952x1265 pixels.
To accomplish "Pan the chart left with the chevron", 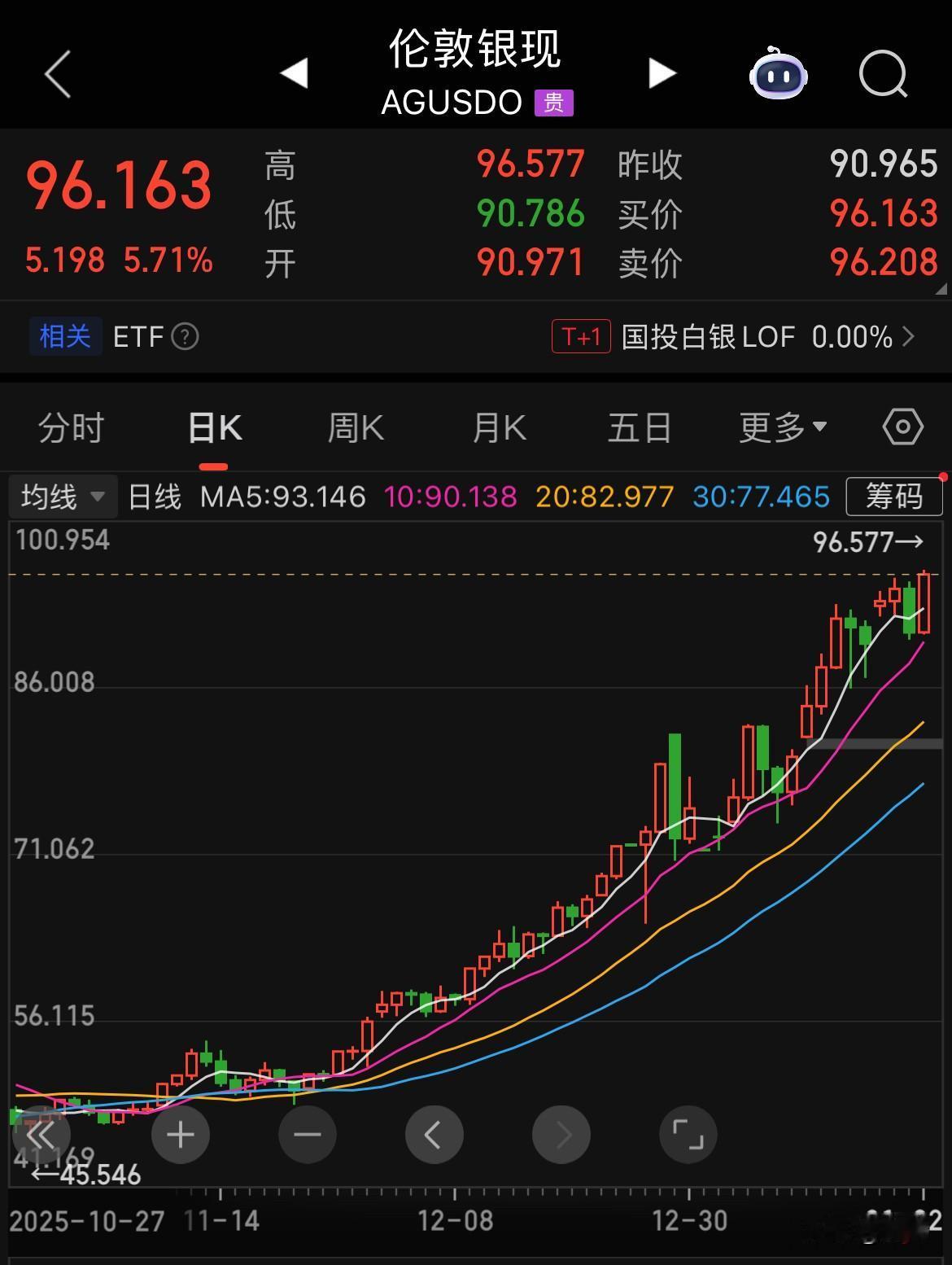I will (435, 1134).
